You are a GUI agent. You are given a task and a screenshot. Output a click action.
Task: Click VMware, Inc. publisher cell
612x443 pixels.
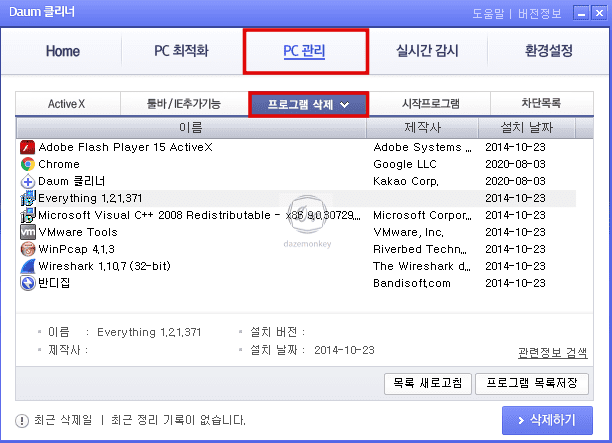pos(409,232)
